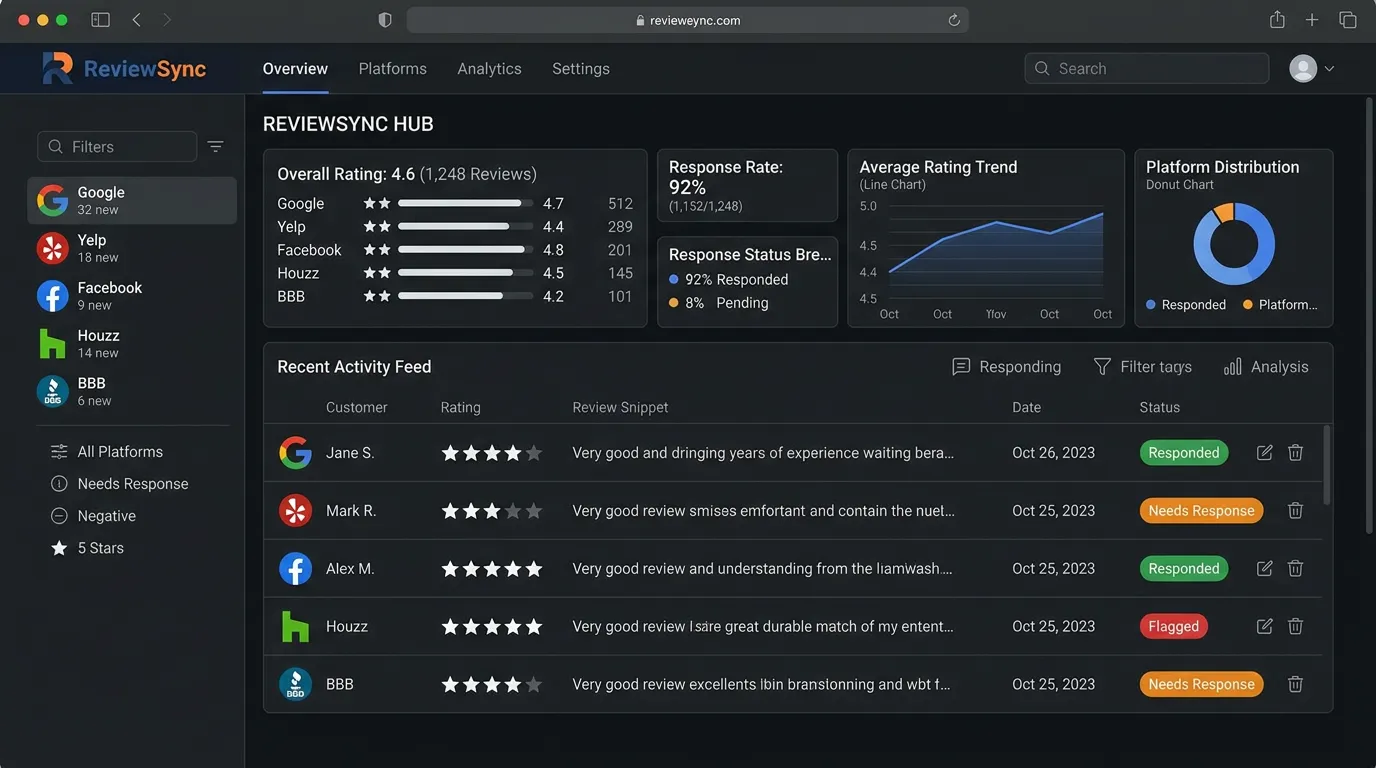
Task: Open the Analysis button
Action: click(x=1266, y=367)
